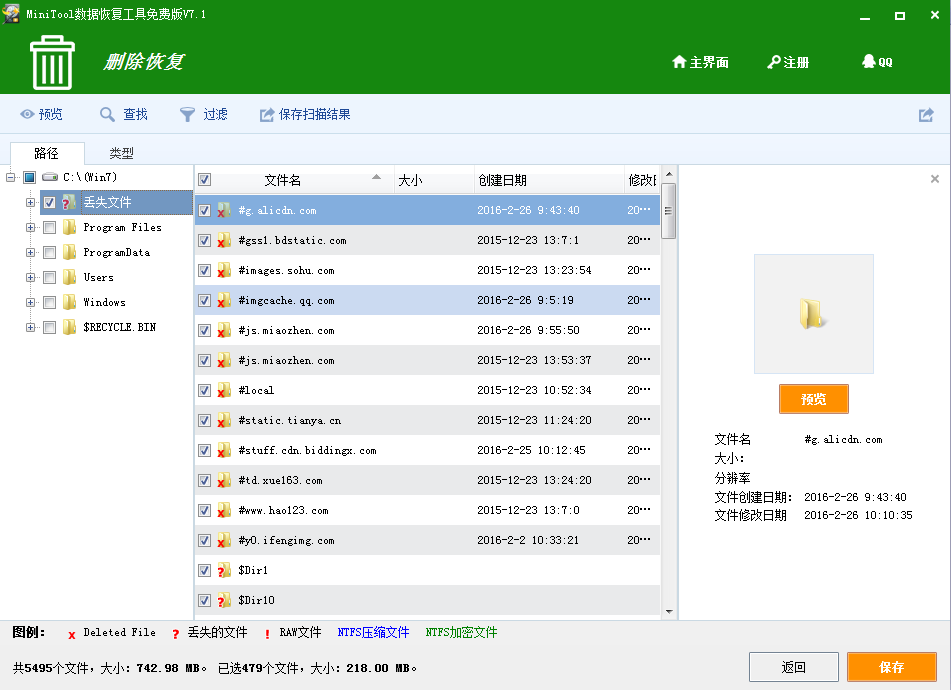Click the ProgramData folder icon
The height and width of the screenshot is (690, 951).
[x=70, y=252]
